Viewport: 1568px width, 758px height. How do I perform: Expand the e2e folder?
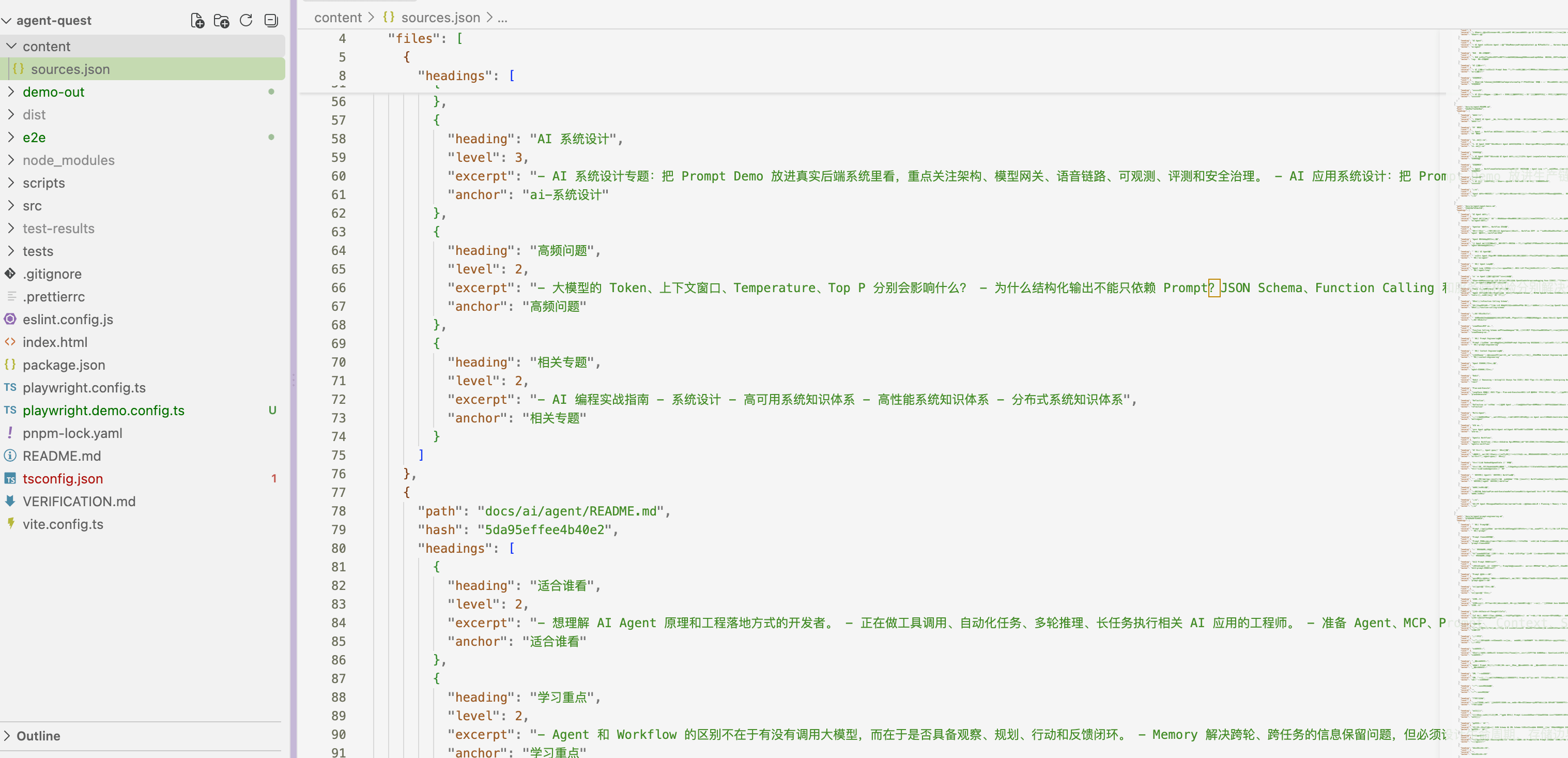(11, 137)
